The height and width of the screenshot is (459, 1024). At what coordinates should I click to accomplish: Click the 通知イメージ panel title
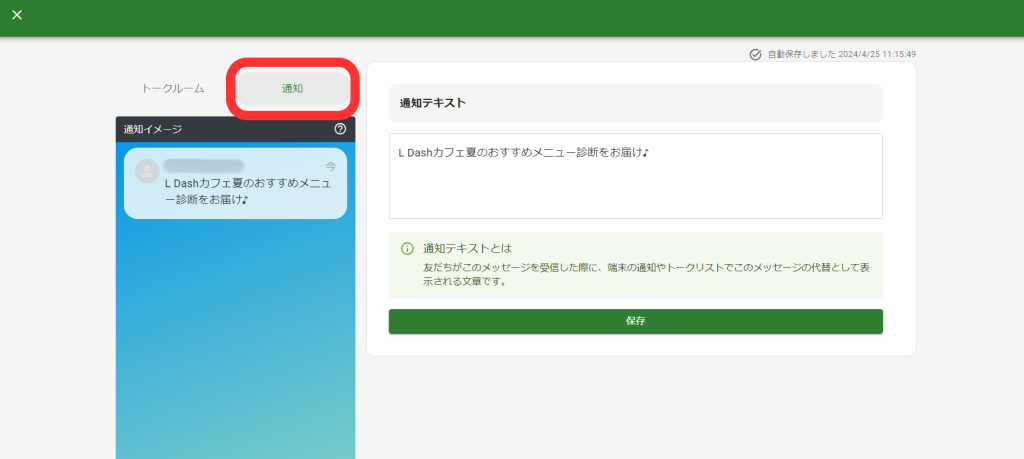(153, 129)
